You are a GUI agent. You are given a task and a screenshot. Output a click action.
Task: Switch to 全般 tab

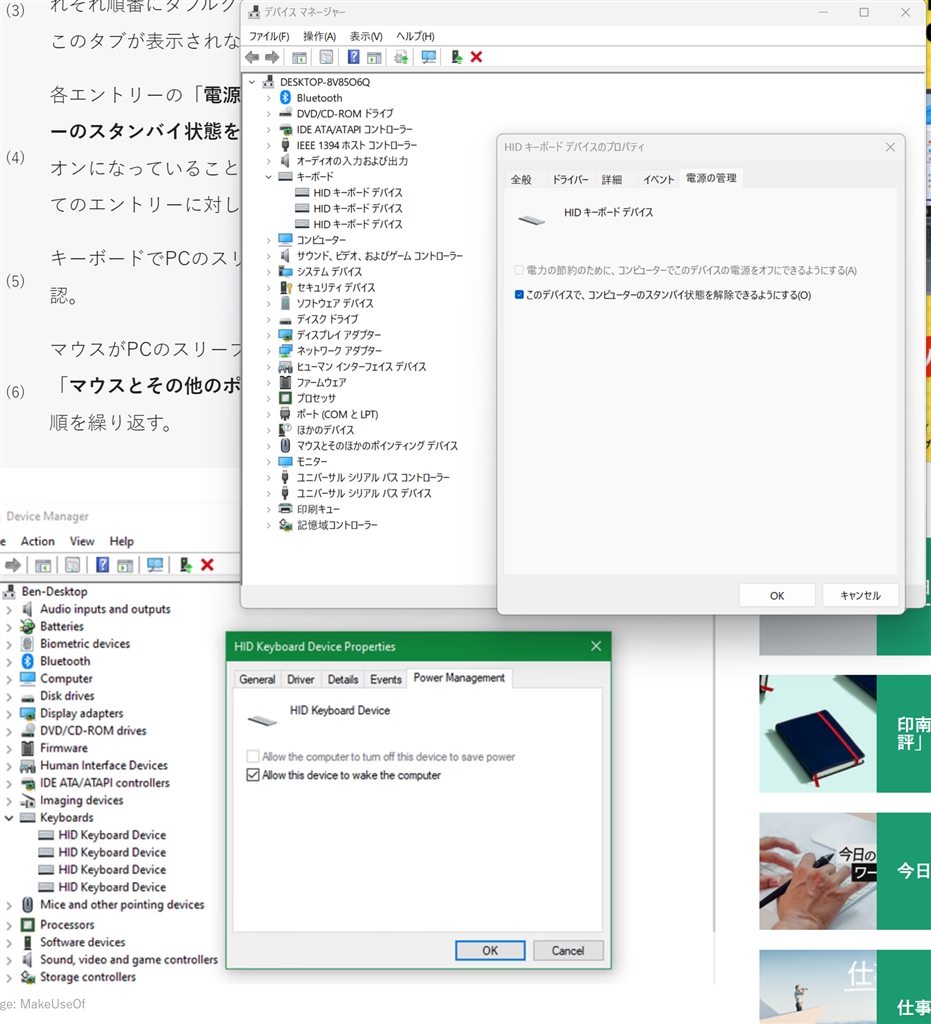(x=521, y=180)
